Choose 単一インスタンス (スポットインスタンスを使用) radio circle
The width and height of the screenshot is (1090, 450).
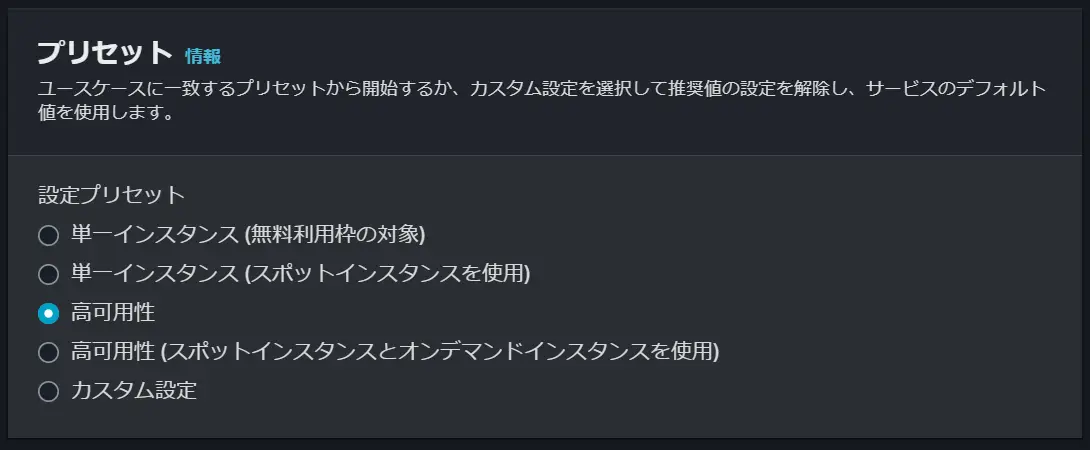click(49, 275)
